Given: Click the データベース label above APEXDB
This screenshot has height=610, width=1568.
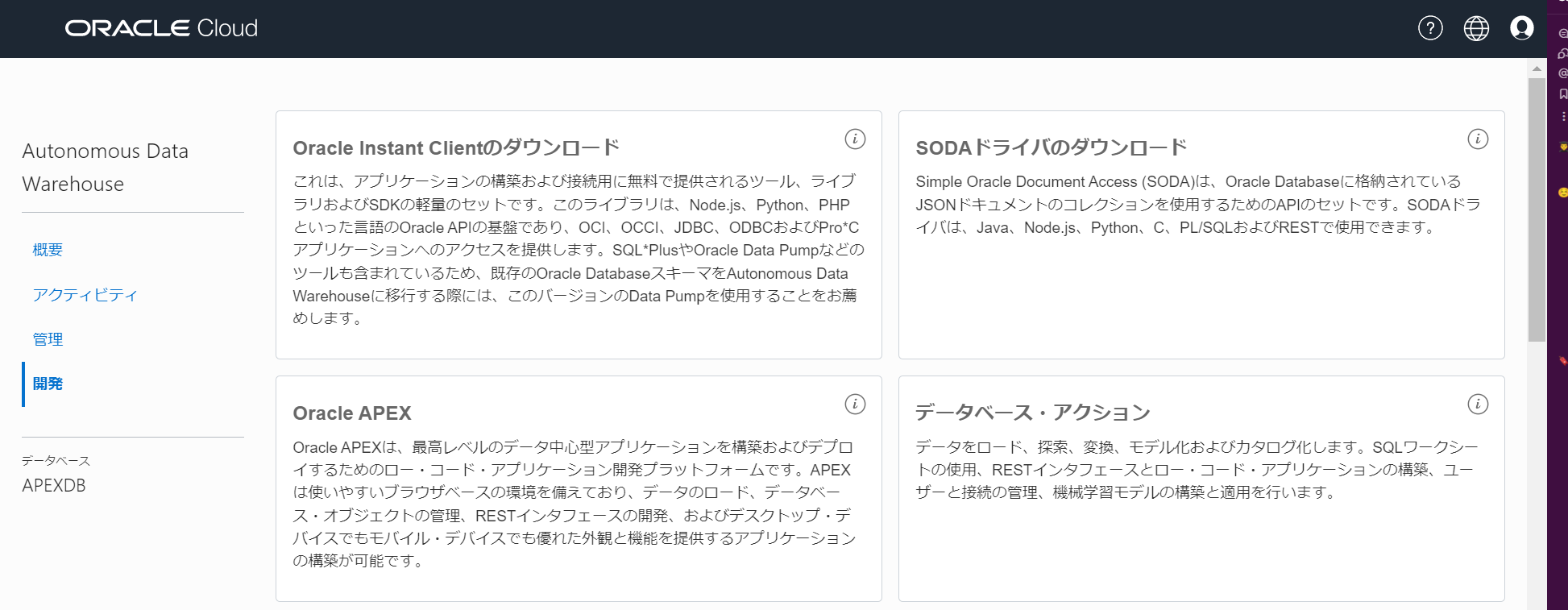Looking at the screenshot, I should coord(56,461).
